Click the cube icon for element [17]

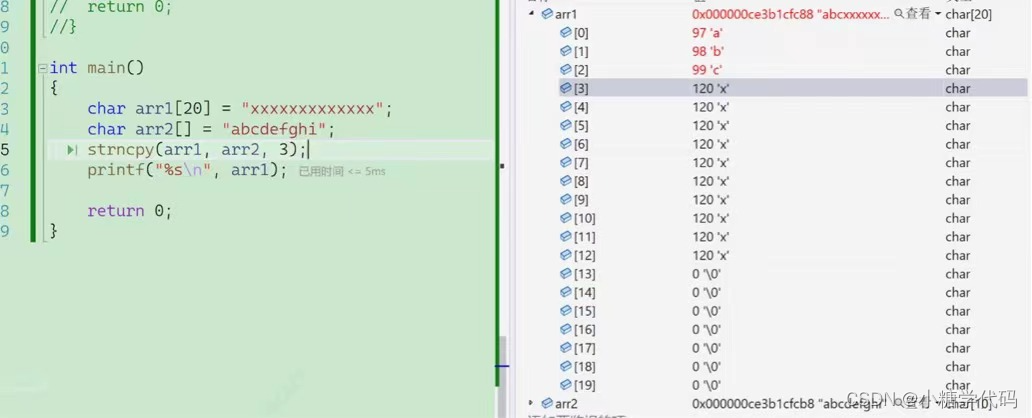point(565,348)
